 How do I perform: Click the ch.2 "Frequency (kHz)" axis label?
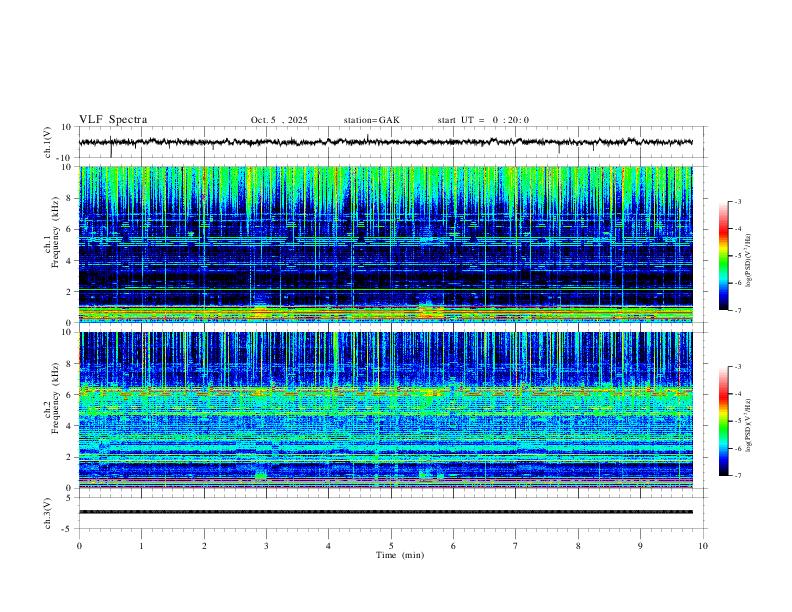coord(55,398)
